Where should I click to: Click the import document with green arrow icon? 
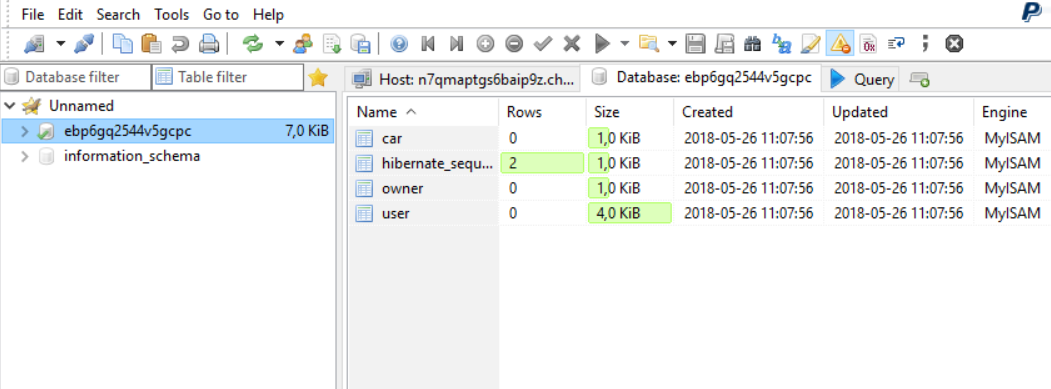coord(332,44)
